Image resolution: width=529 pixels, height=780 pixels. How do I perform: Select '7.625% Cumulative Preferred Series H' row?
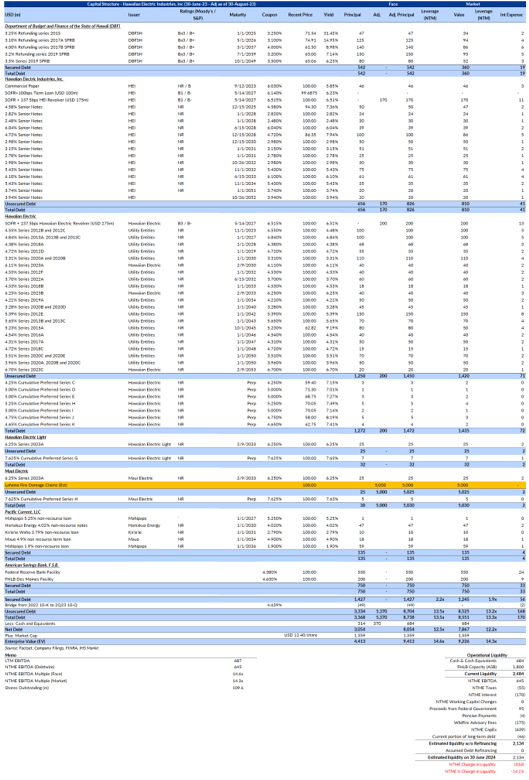pos(41,498)
